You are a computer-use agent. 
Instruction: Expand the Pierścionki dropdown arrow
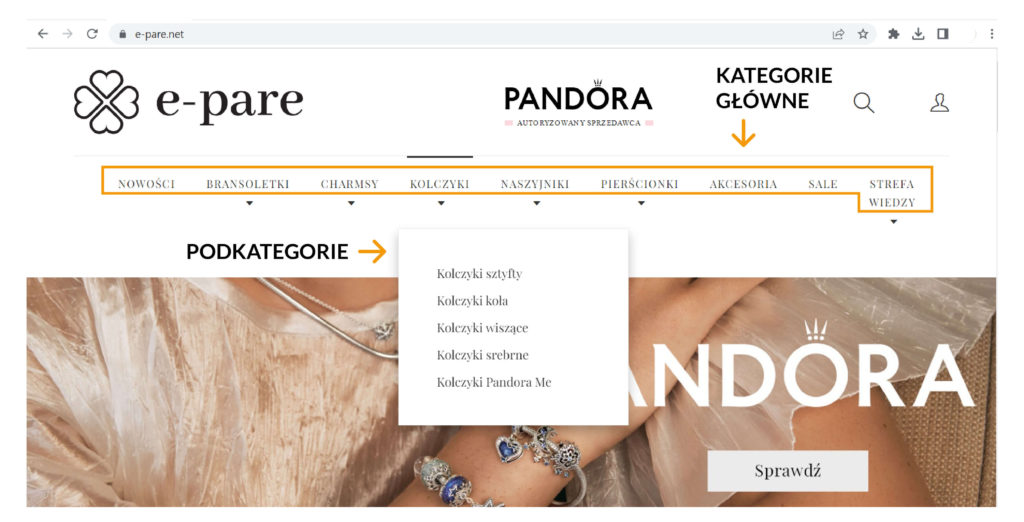[x=641, y=203]
